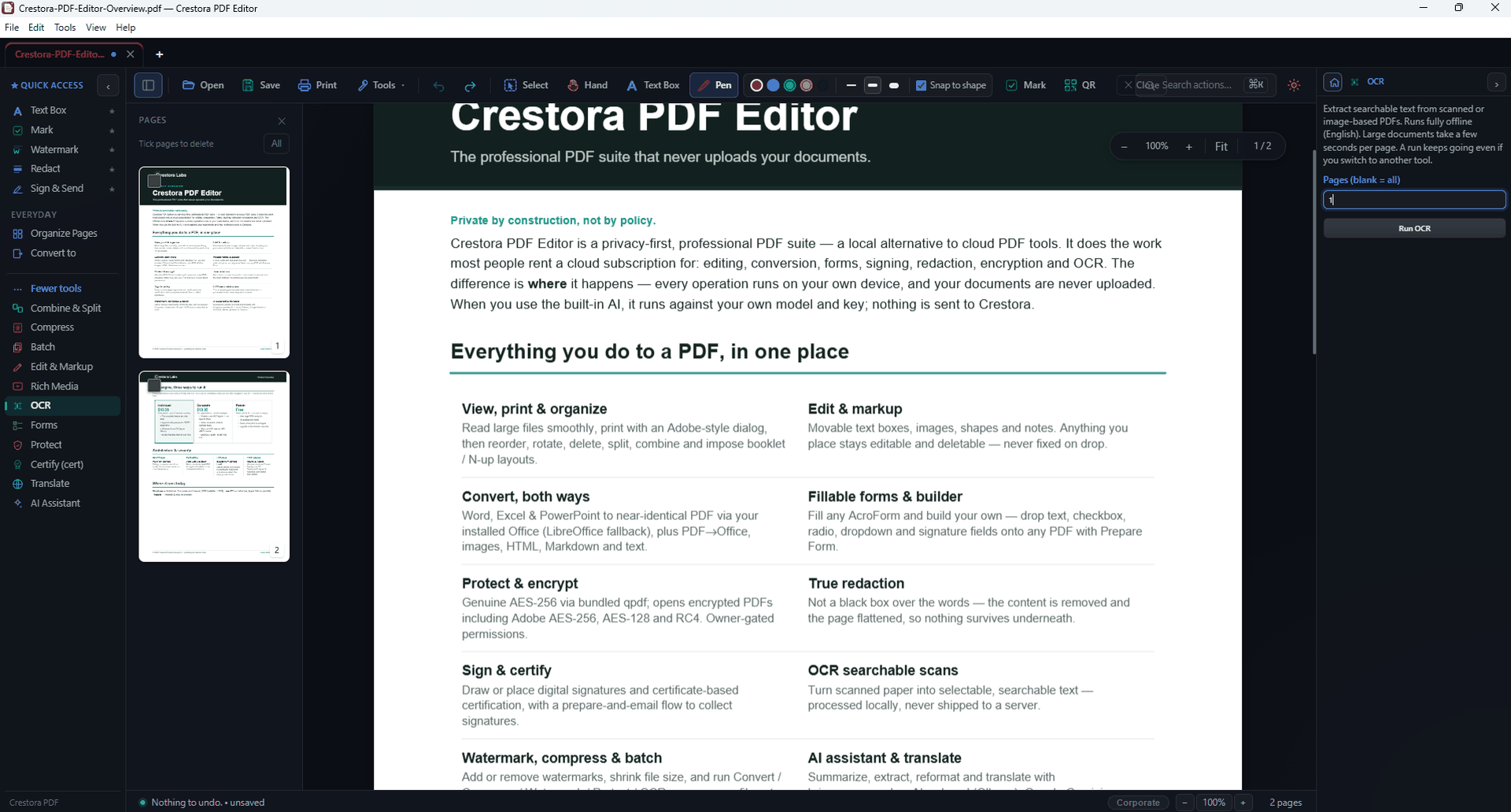Select the thickest pen stroke width
The image size is (1511, 812).
click(894, 85)
